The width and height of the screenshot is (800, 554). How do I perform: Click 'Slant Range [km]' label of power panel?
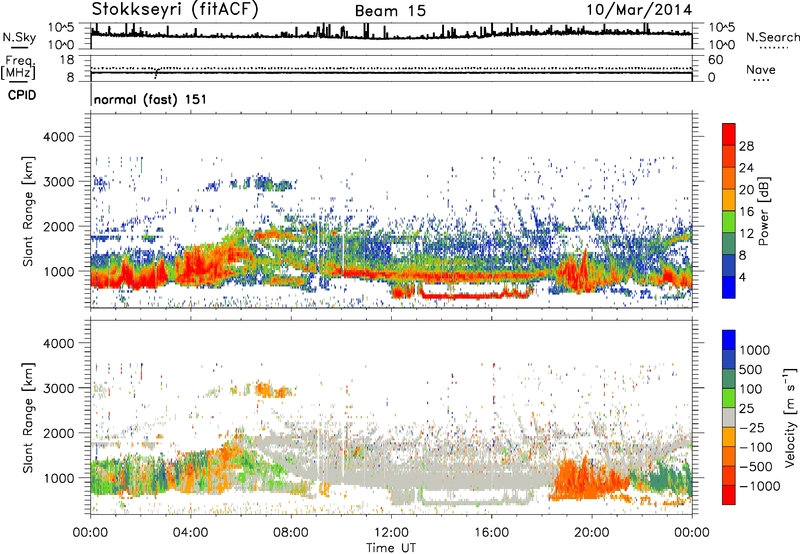28,211
